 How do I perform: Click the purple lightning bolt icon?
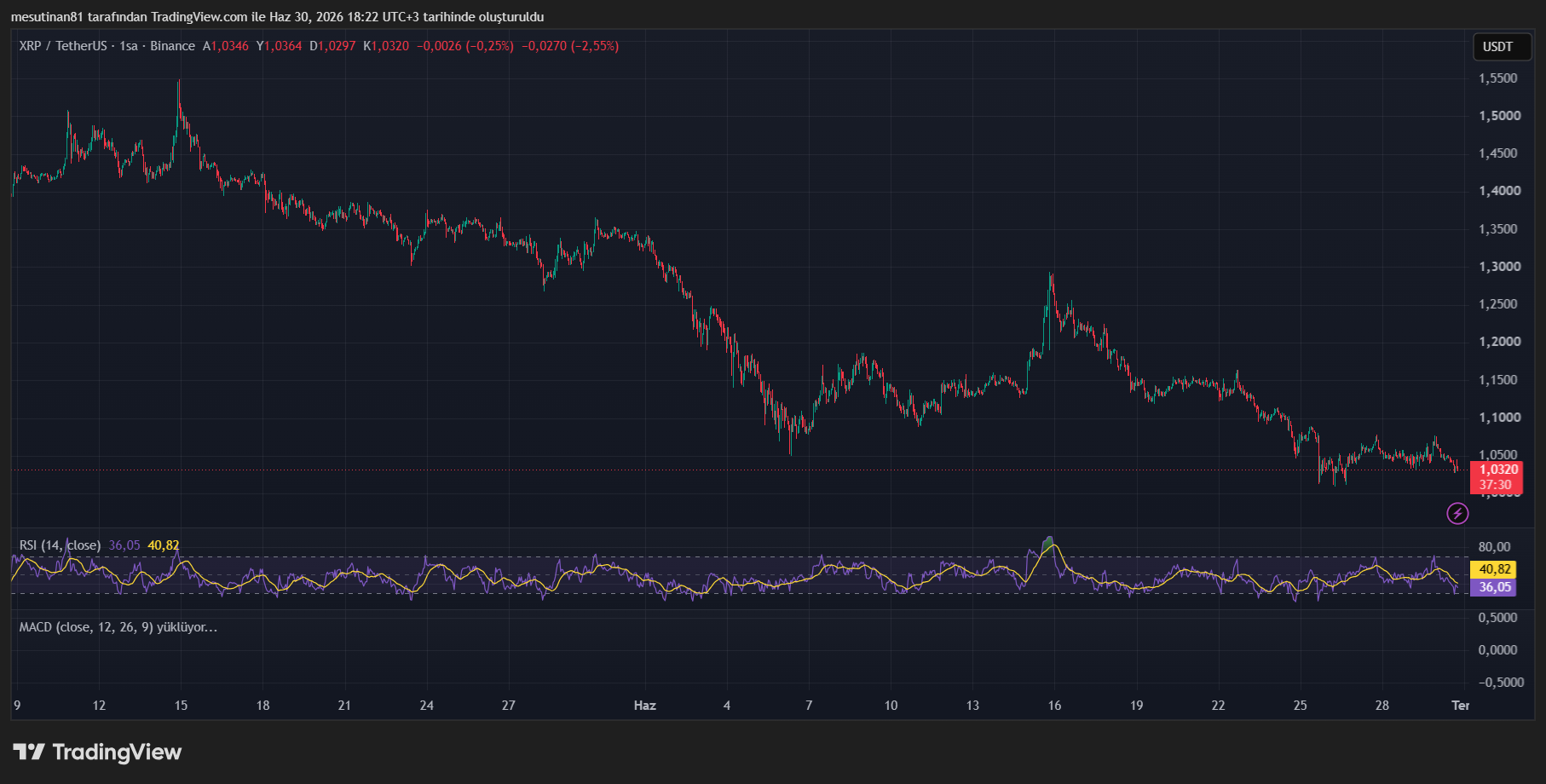pos(1457,514)
